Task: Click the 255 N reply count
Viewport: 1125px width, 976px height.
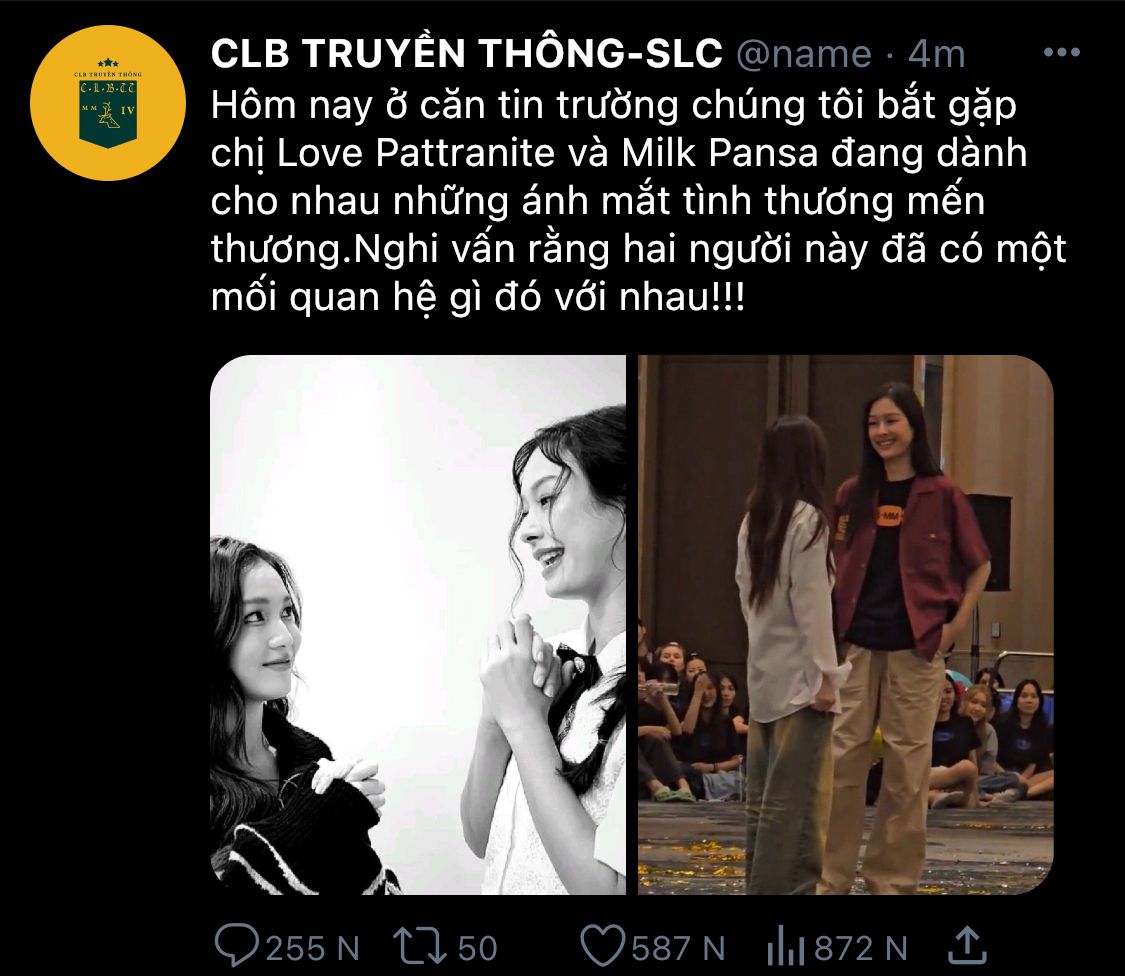Action: (x=312, y=948)
